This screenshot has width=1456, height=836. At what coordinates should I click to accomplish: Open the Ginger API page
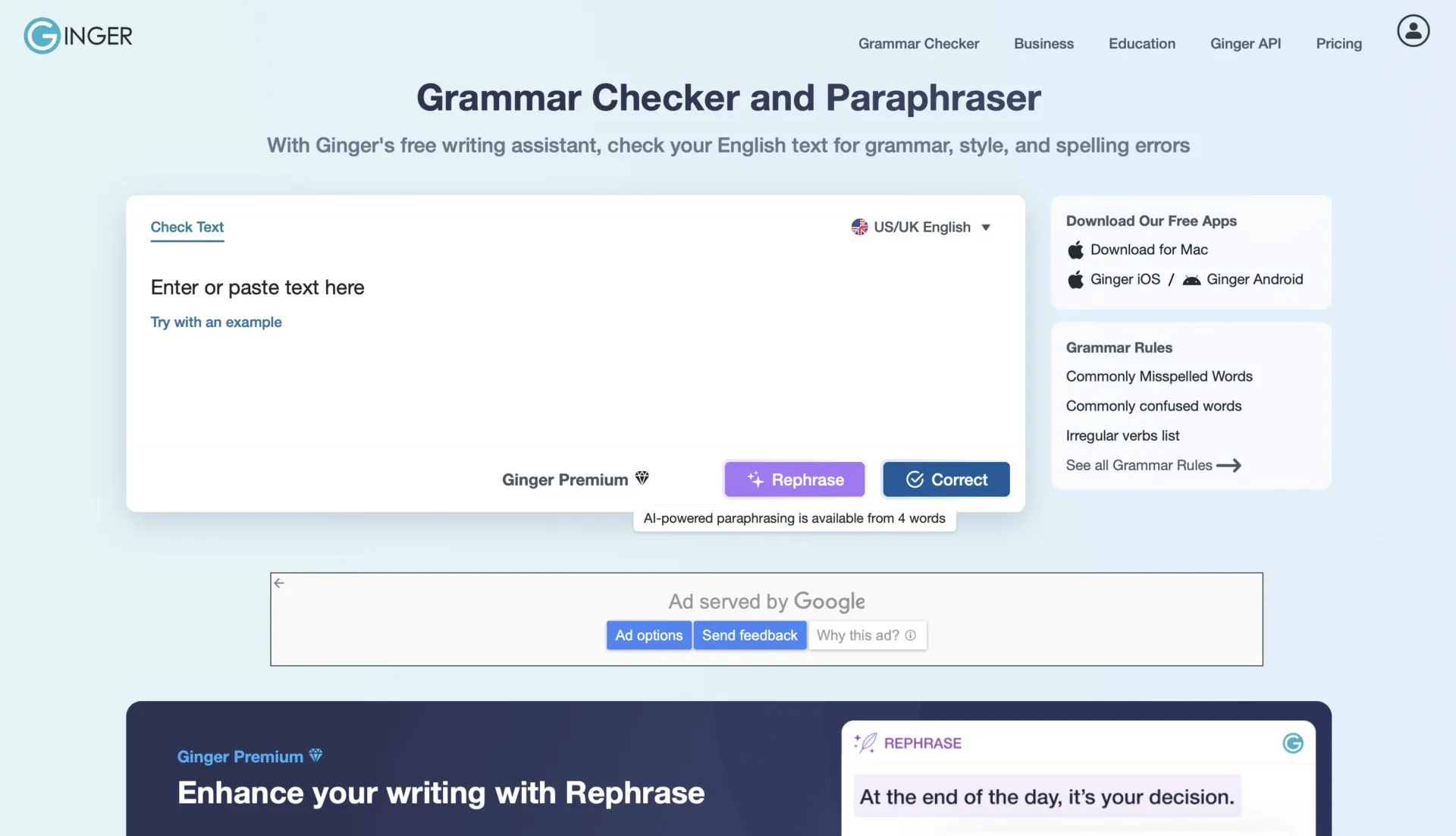[1245, 43]
